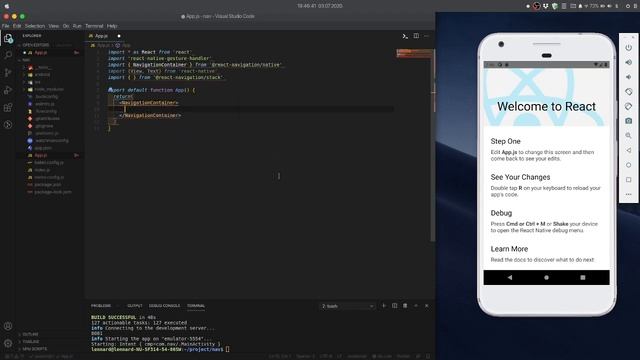The width and height of the screenshot is (640, 360).
Task: Open the Explorer view in activity bar
Action: (x=8, y=38)
